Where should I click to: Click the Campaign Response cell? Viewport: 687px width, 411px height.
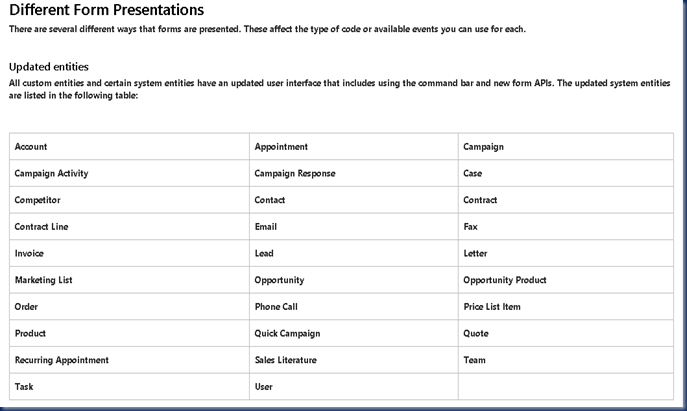pyautogui.click(x=295, y=173)
